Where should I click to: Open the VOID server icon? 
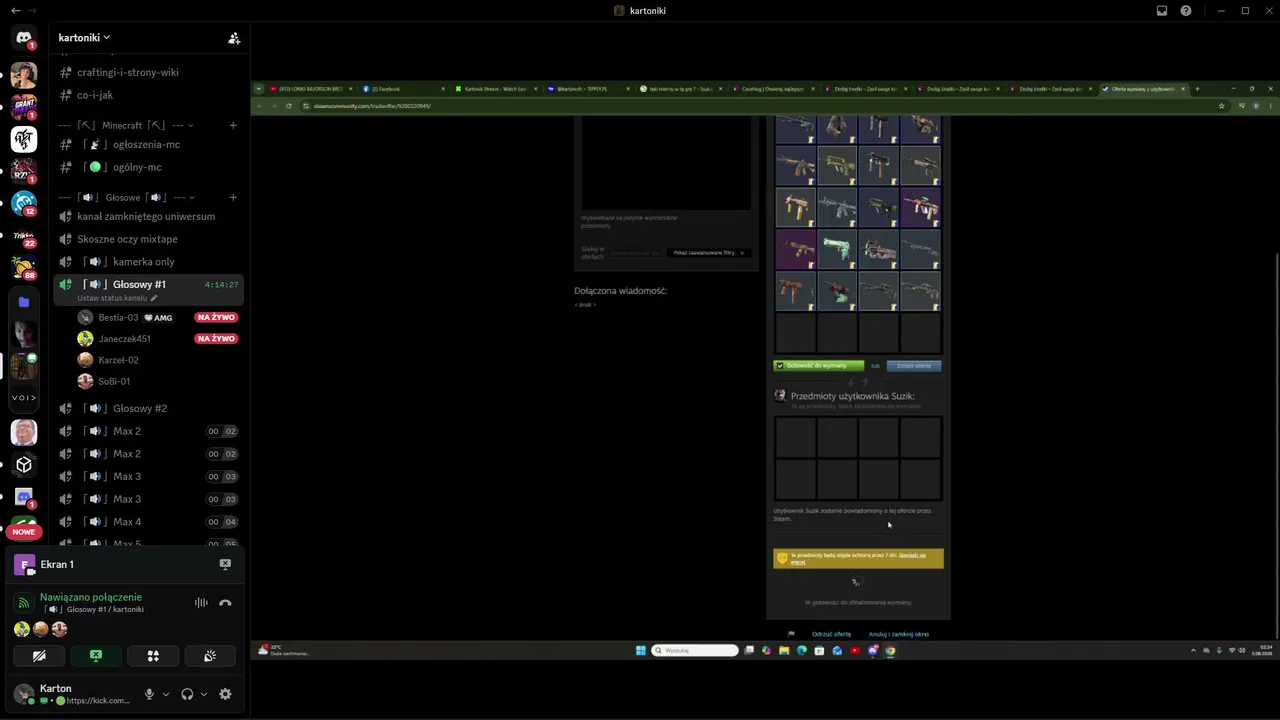(24, 398)
